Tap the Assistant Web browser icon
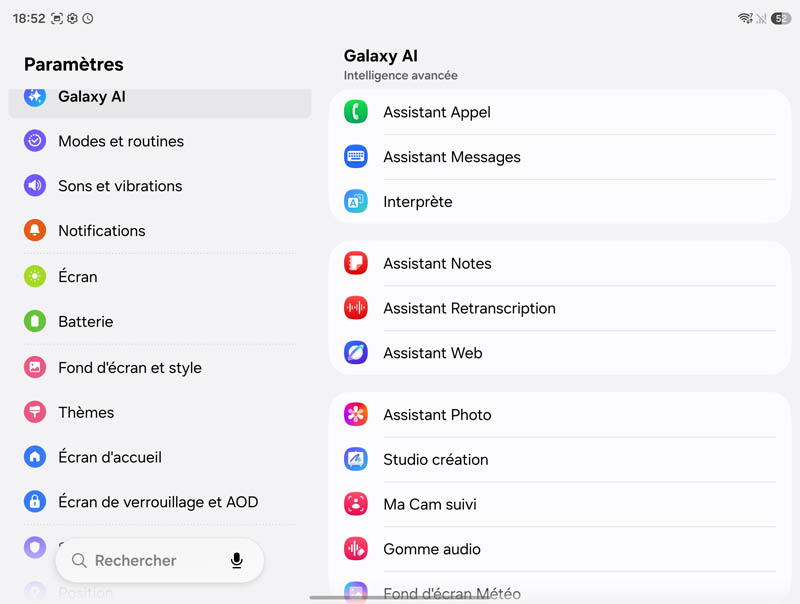The image size is (800, 604). tap(356, 353)
